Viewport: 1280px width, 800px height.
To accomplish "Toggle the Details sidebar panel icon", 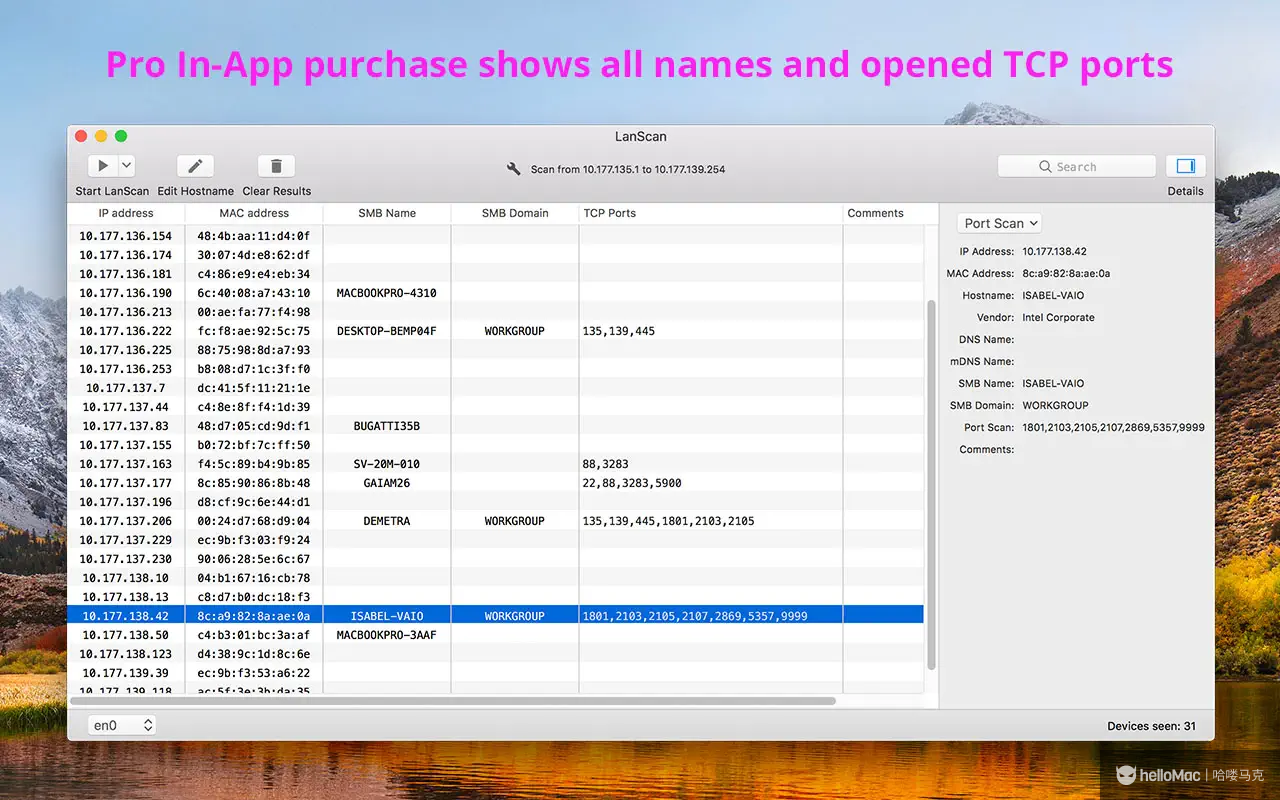I will 1186,166.
